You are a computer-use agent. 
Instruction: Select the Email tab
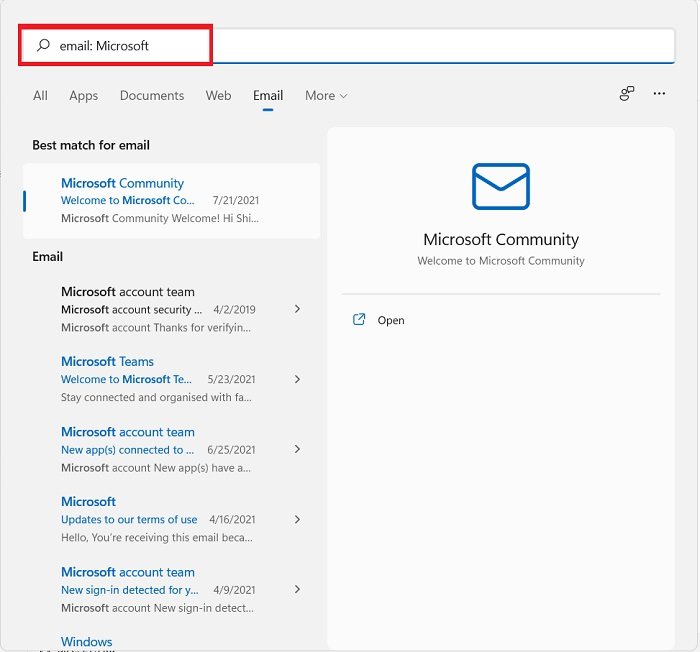click(268, 96)
